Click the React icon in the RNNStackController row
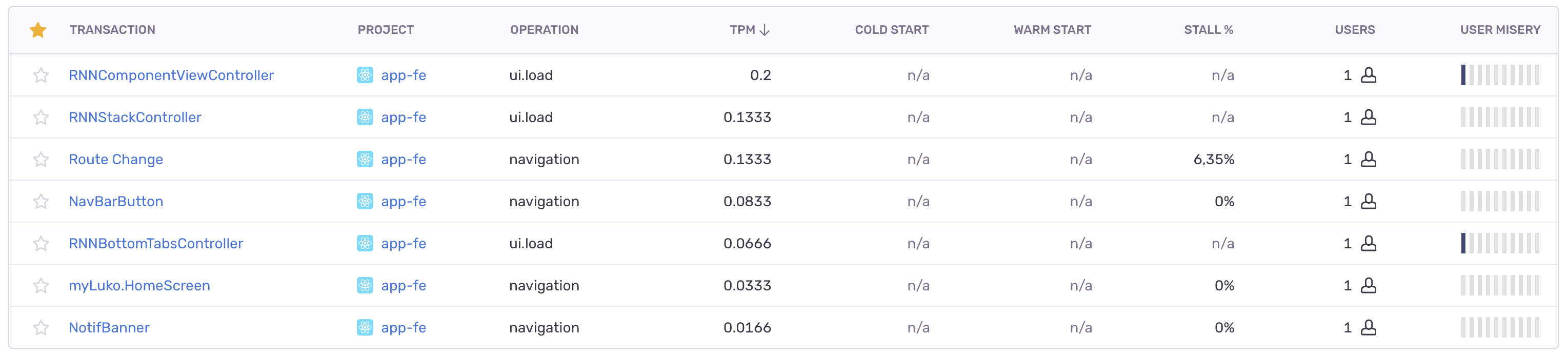The image size is (1568, 354). (x=364, y=117)
